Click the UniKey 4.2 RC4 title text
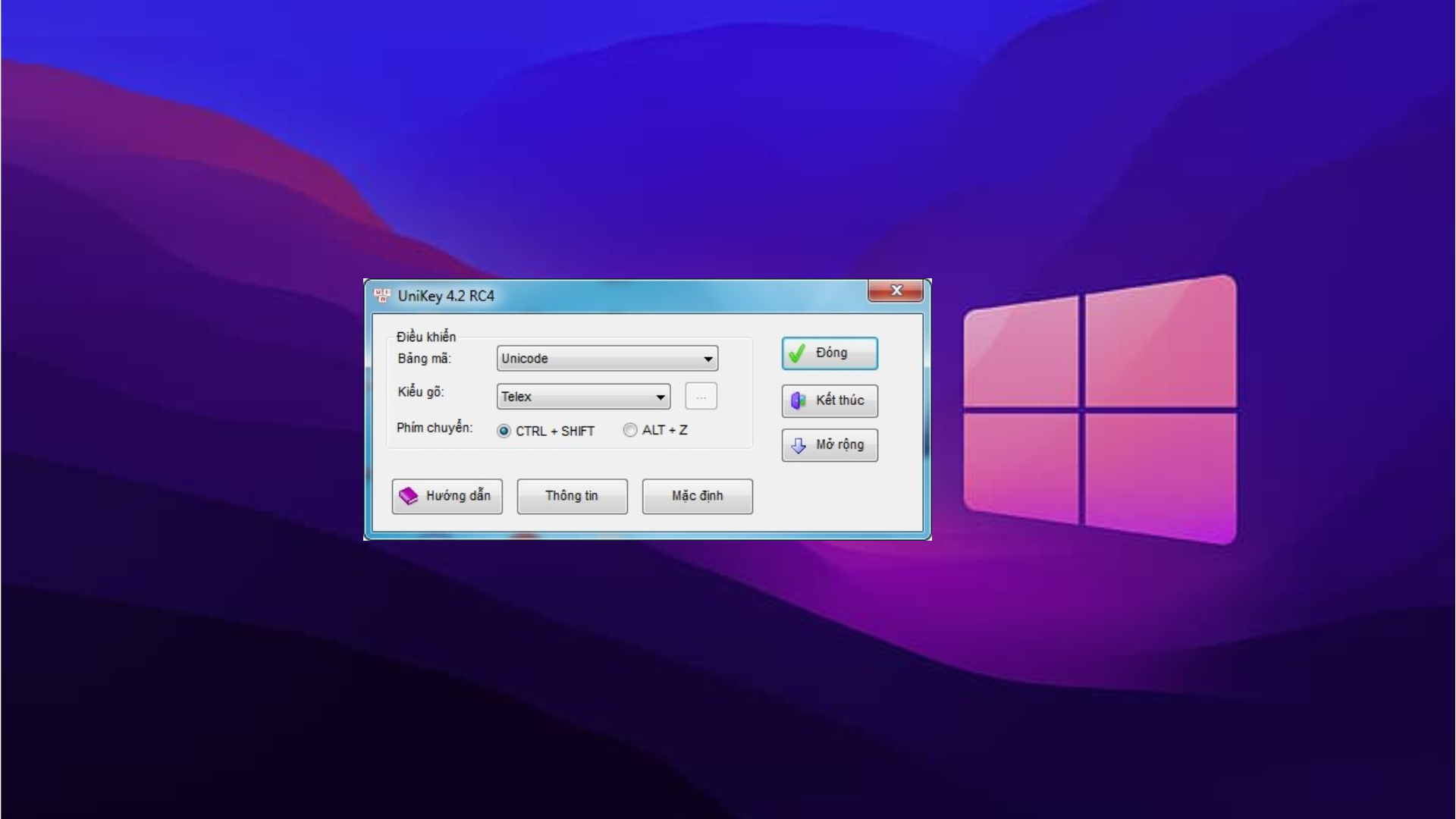The width and height of the screenshot is (1456, 819). pyautogui.click(x=446, y=296)
